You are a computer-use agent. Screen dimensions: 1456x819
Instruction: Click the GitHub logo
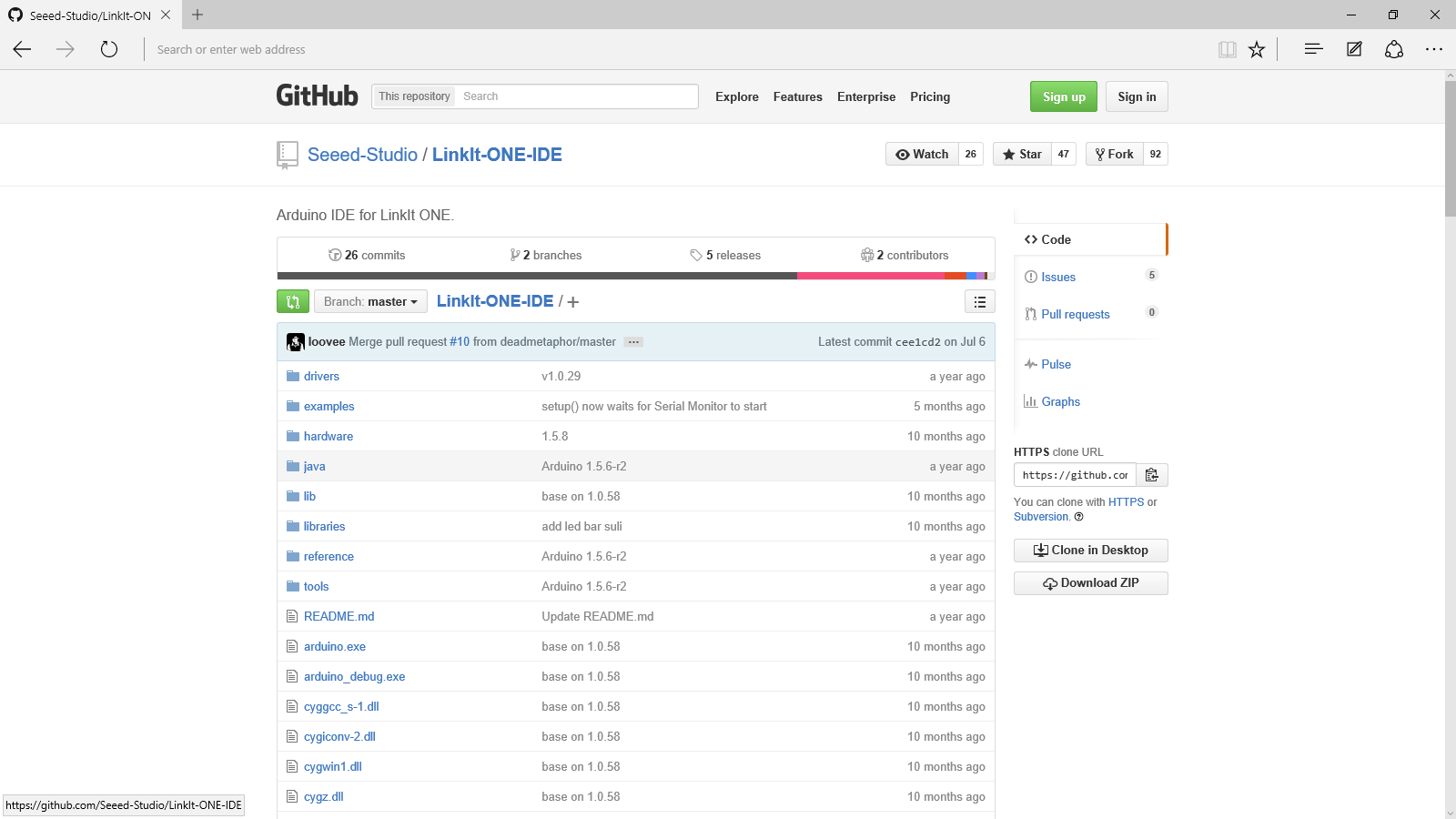point(317,96)
